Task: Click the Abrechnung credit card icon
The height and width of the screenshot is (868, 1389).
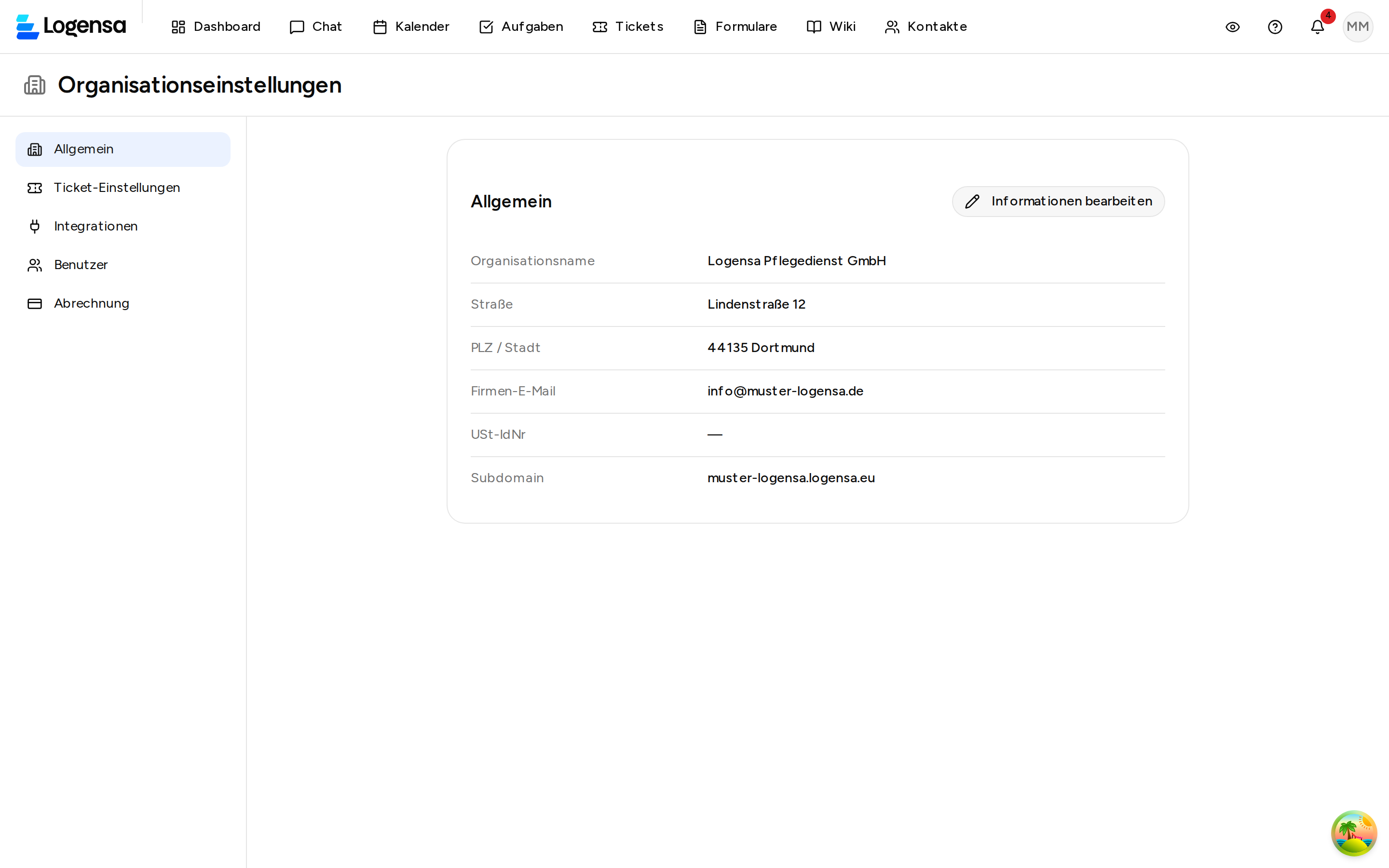Action: pyautogui.click(x=34, y=303)
